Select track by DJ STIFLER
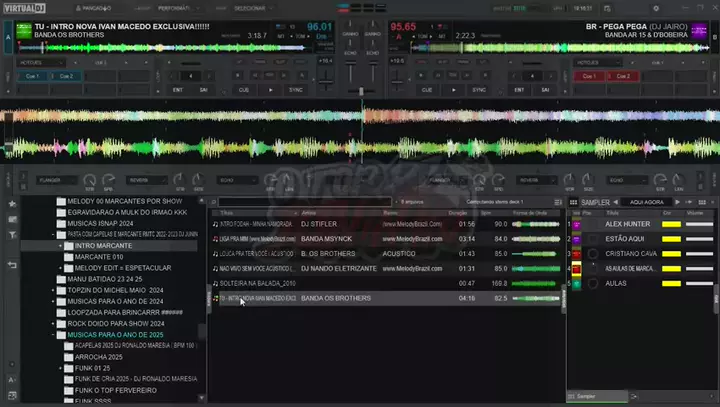This screenshot has width=720, height=407. [x=386, y=224]
